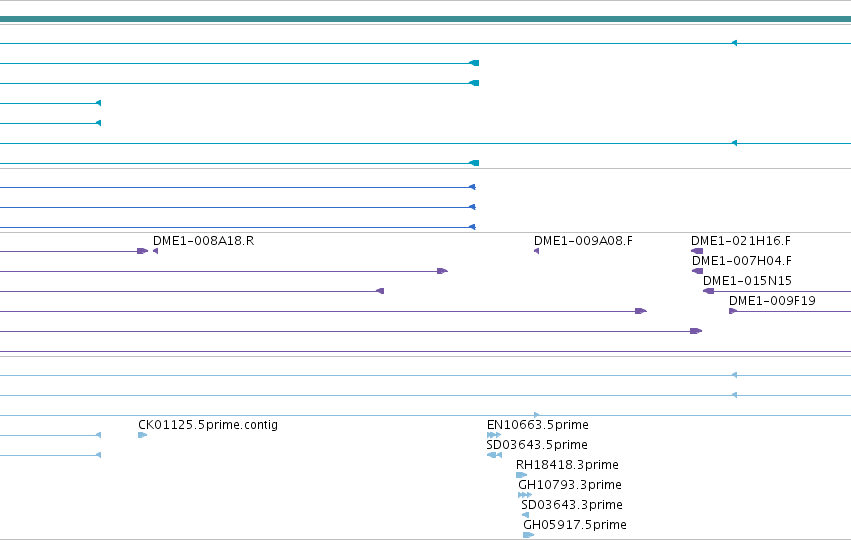The image size is (851, 540).
Task: Click light blue arrow under CK01125.5prime.contig
Action: point(142,435)
